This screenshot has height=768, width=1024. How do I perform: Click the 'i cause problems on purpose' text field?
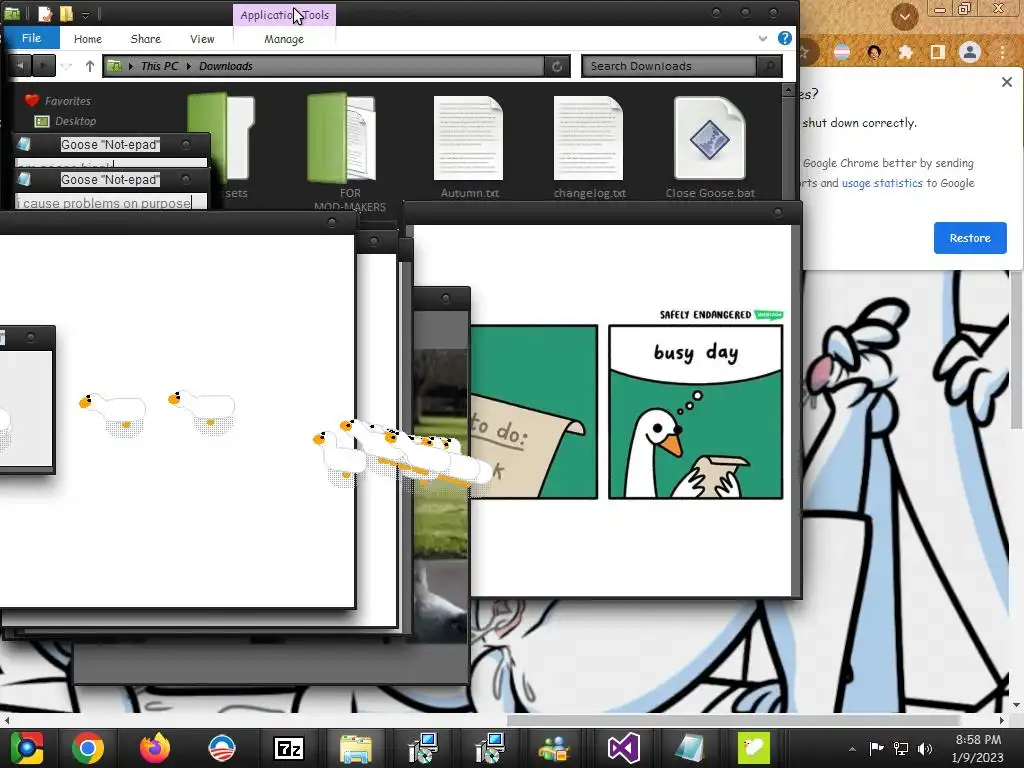pyautogui.click(x=110, y=202)
